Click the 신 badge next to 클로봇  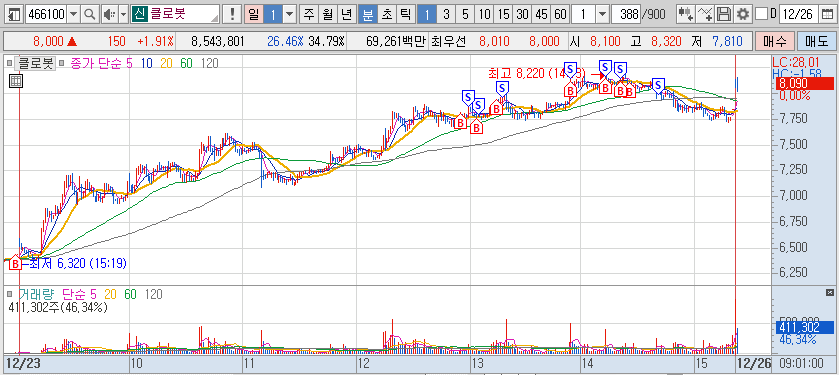tap(139, 14)
